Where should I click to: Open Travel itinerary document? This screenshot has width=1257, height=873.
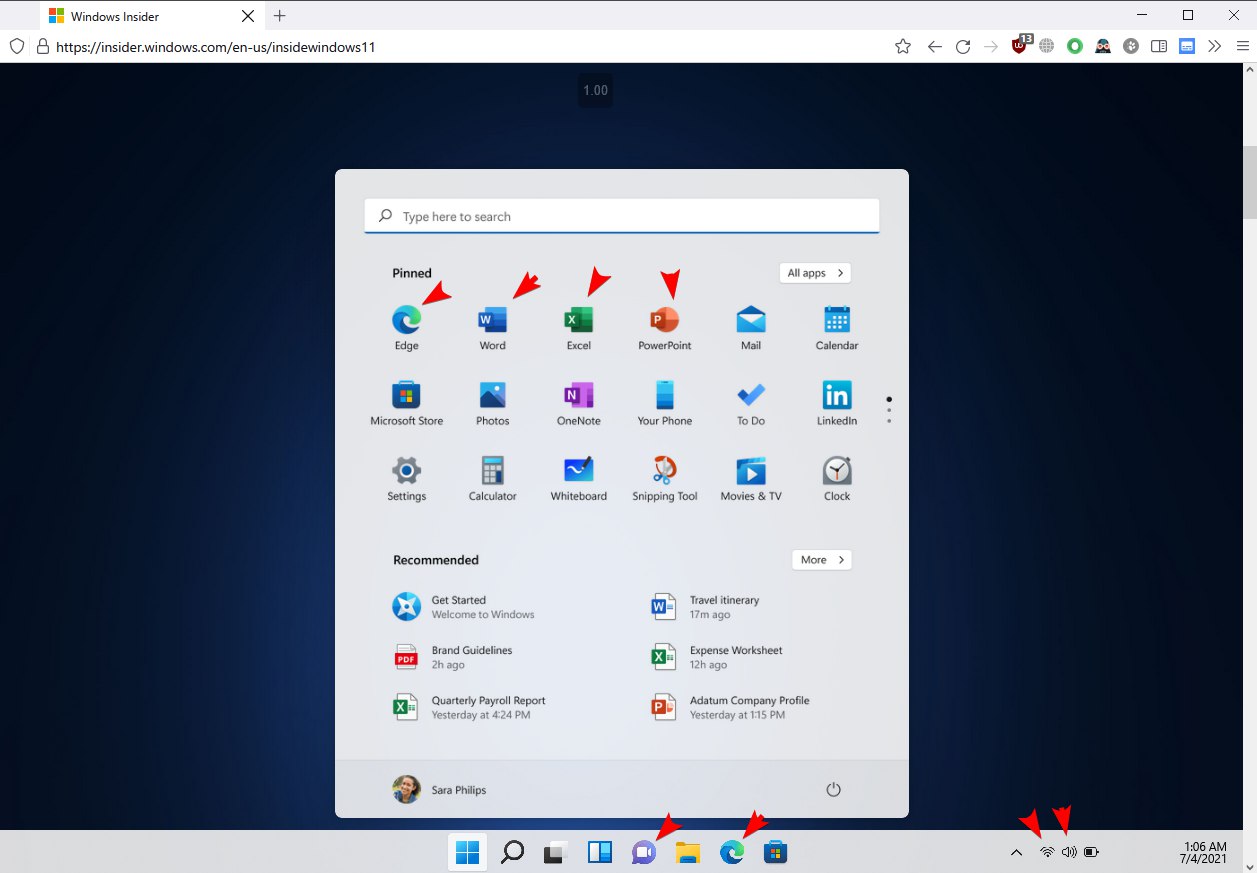(x=705, y=607)
